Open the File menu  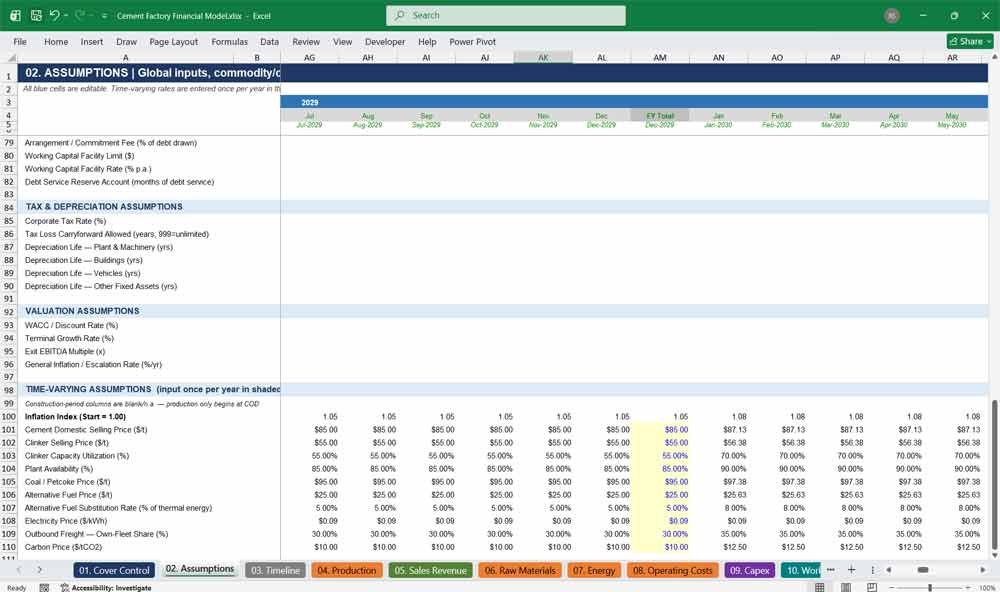[20, 41]
